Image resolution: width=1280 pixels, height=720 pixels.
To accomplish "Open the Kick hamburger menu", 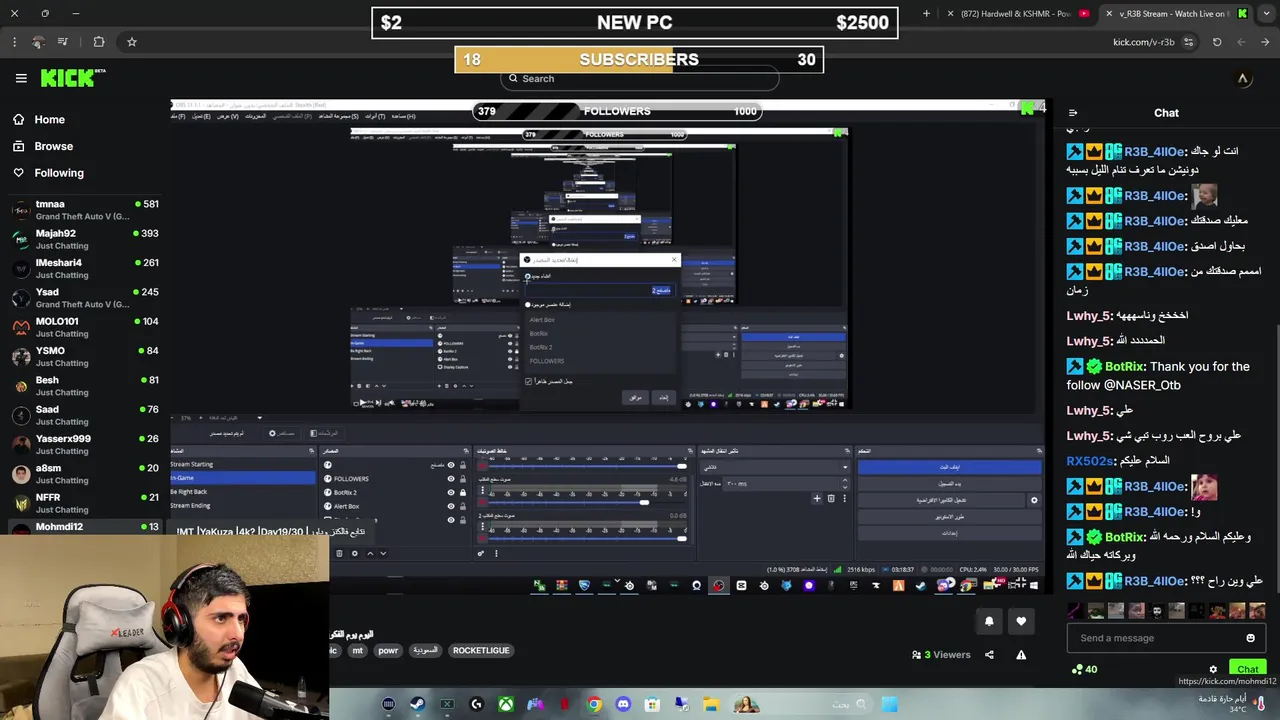I will [x=21, y=78].
